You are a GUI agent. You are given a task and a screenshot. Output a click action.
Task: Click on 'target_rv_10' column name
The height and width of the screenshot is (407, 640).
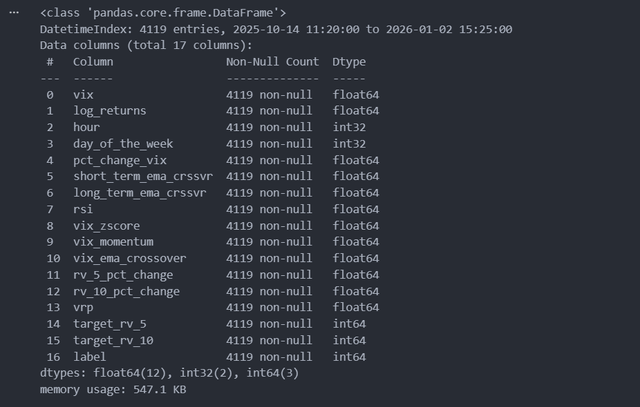112,340
